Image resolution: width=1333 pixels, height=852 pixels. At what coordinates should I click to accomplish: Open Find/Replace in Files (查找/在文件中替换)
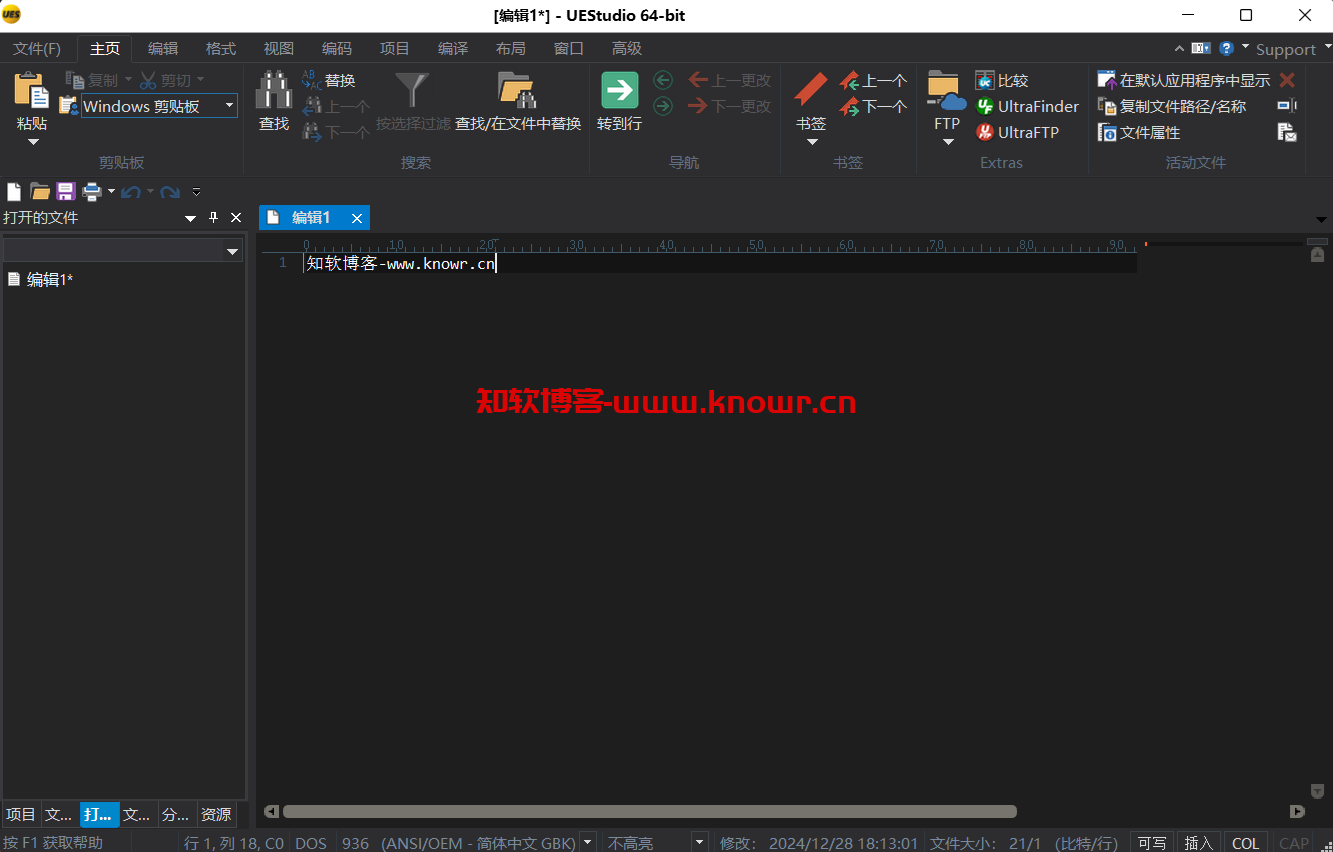[517, 90]
